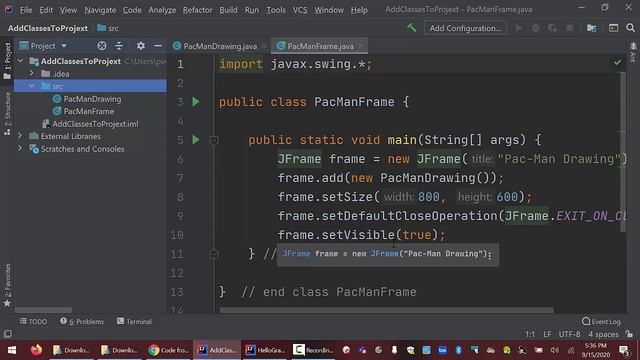Screen dimensions: 640x360
Task: Open the Structure side tool window tab
Action: (x=7, y=113)
